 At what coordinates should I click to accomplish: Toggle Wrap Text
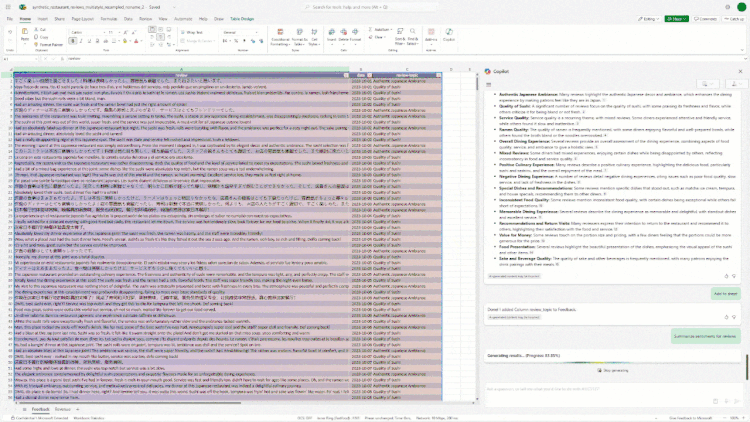click(x=192, y=33)
